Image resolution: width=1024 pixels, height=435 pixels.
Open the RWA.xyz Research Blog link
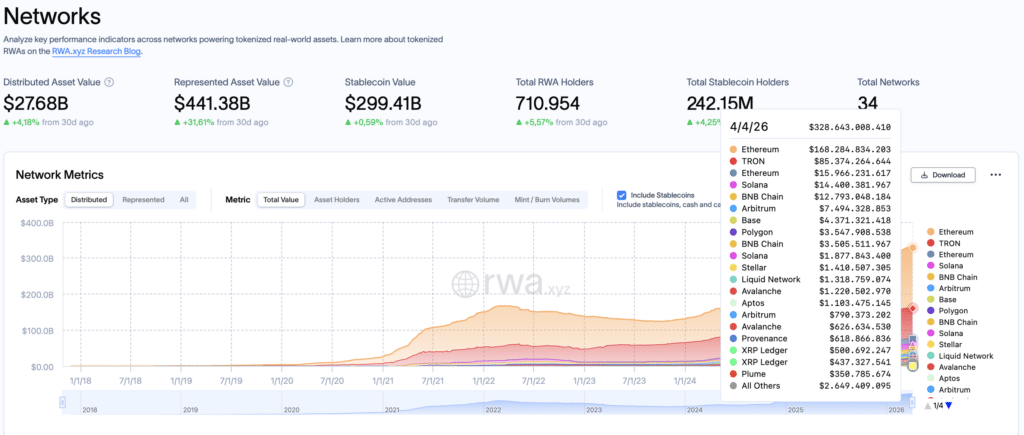(x=97, y=51)
